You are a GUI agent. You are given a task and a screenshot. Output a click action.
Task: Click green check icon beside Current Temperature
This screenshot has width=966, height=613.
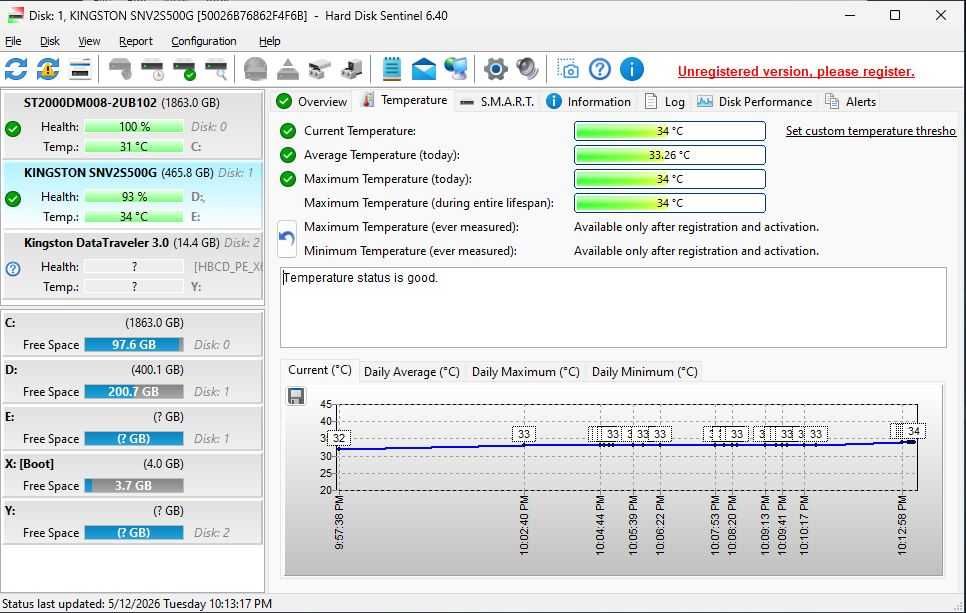coord(288,131)
